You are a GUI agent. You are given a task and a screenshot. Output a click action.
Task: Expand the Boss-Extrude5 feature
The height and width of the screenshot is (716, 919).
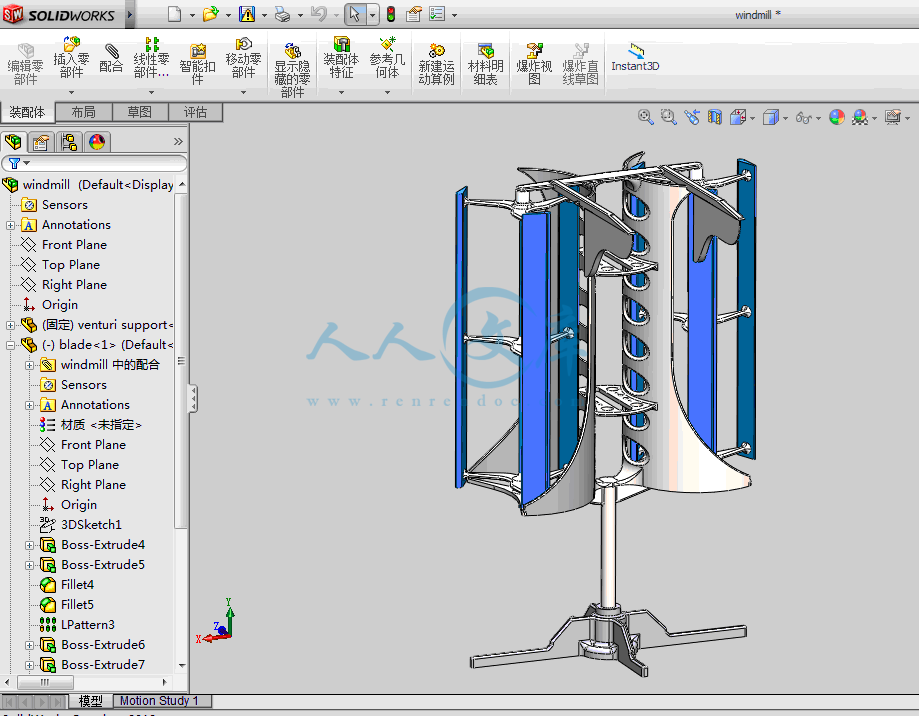point(29,565)
